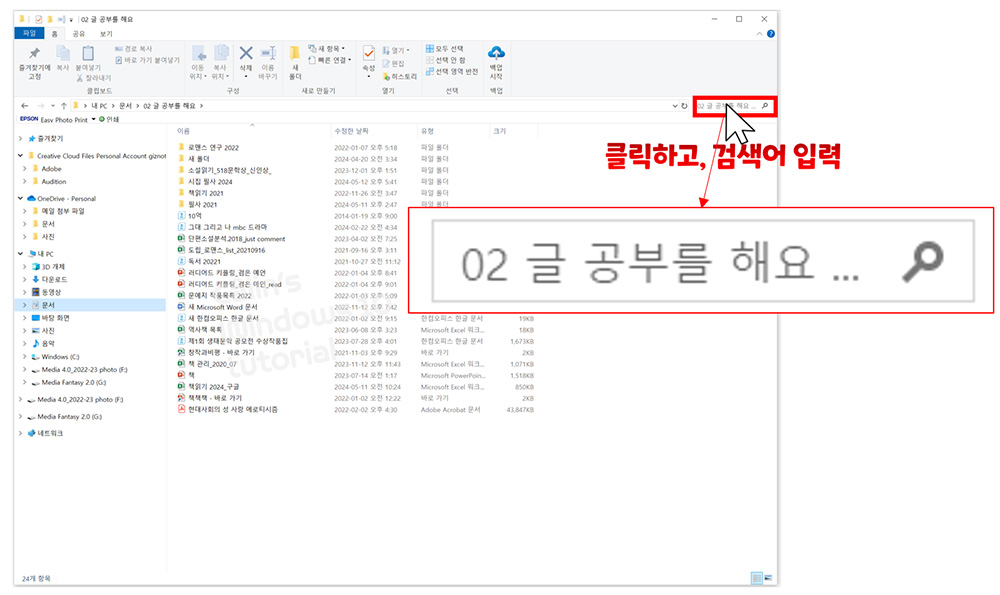Collapse the OneDrive - Personal tree node
This screenshot has height=595, width=1000.
[20, 198]
